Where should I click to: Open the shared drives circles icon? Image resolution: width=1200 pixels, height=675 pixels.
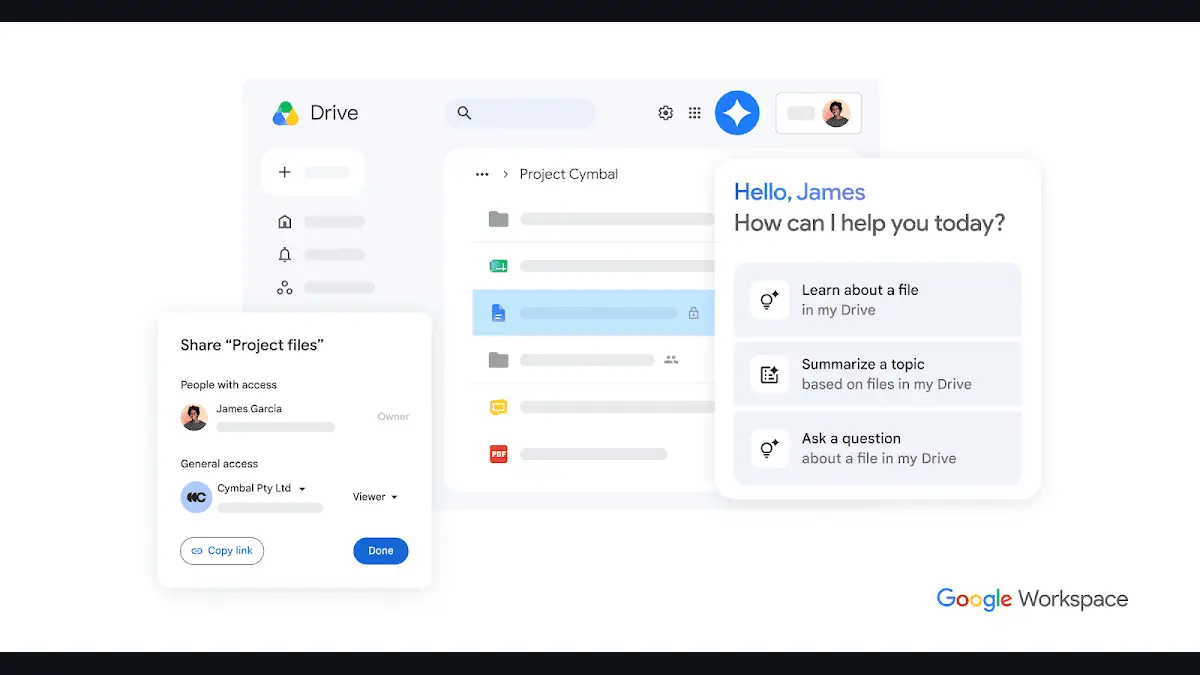coord(285,287)
